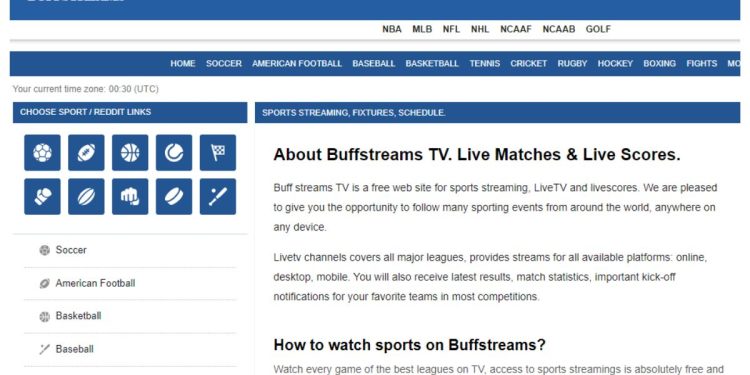Open BASKETBALL in the navigation bar
The width and height of the screenshot is (750, 375).
(432, 64)
